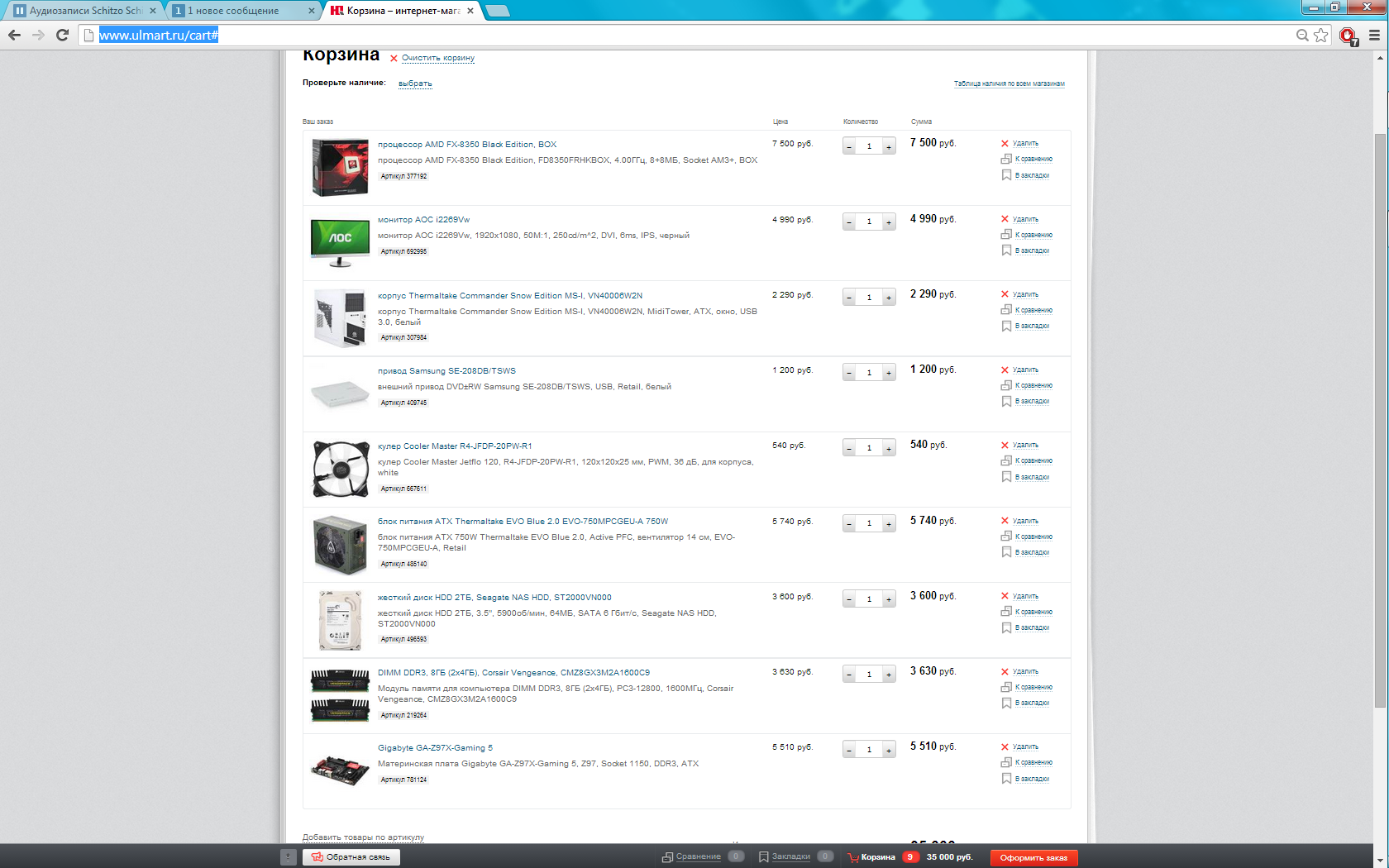1389x868 pixels.
Task: Go back using the browser back arrow
Action: click(x=14, y=35)
